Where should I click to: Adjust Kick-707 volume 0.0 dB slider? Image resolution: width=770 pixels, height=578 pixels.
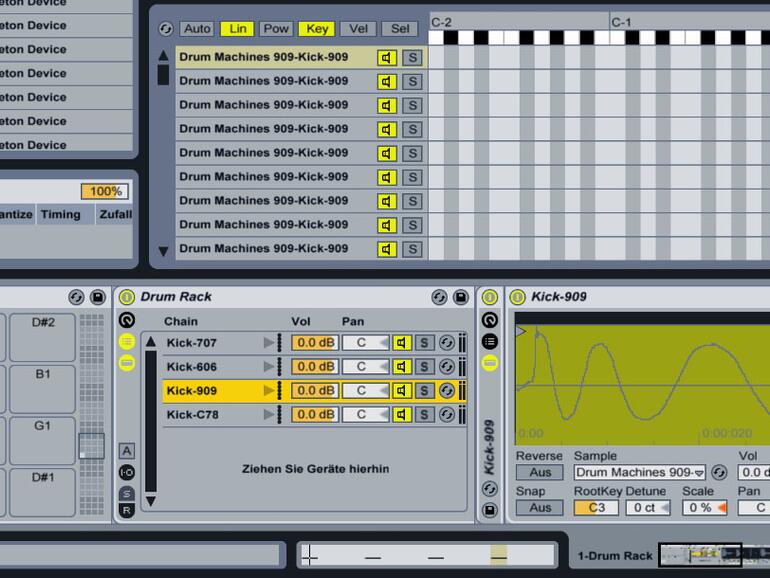(x=315, y=343)
